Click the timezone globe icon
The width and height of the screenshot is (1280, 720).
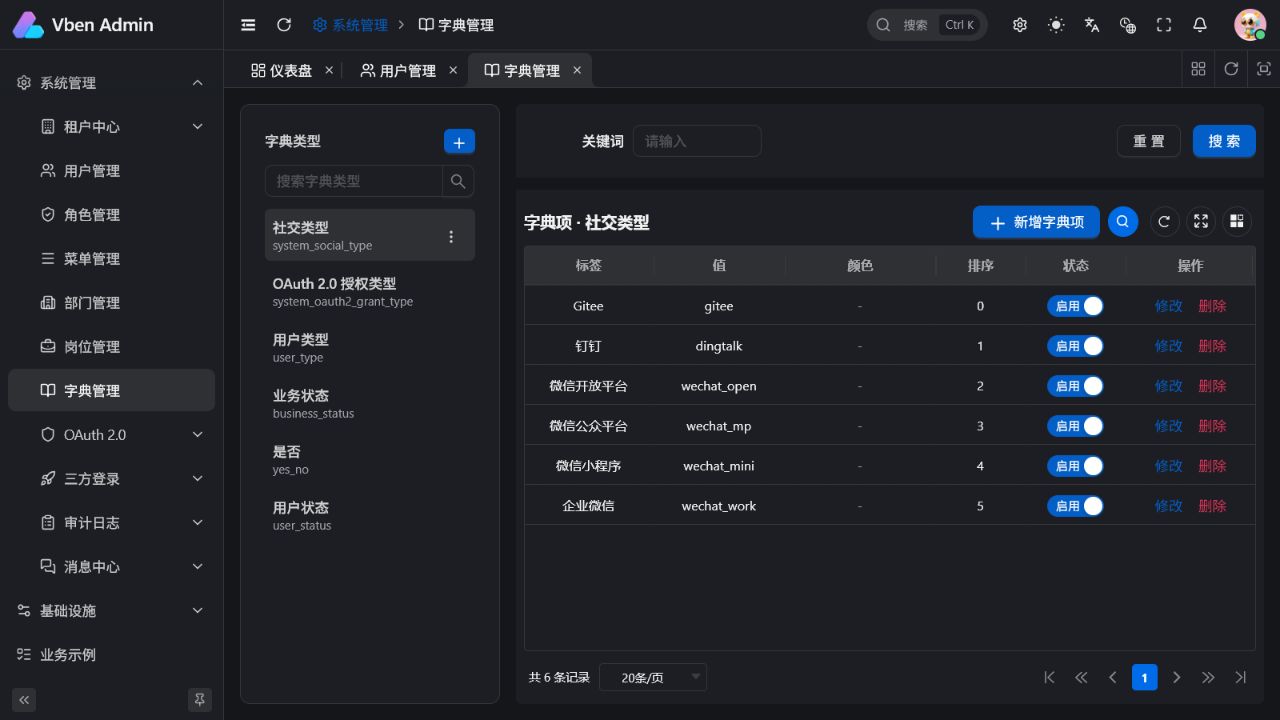[x=1128, y=25]
